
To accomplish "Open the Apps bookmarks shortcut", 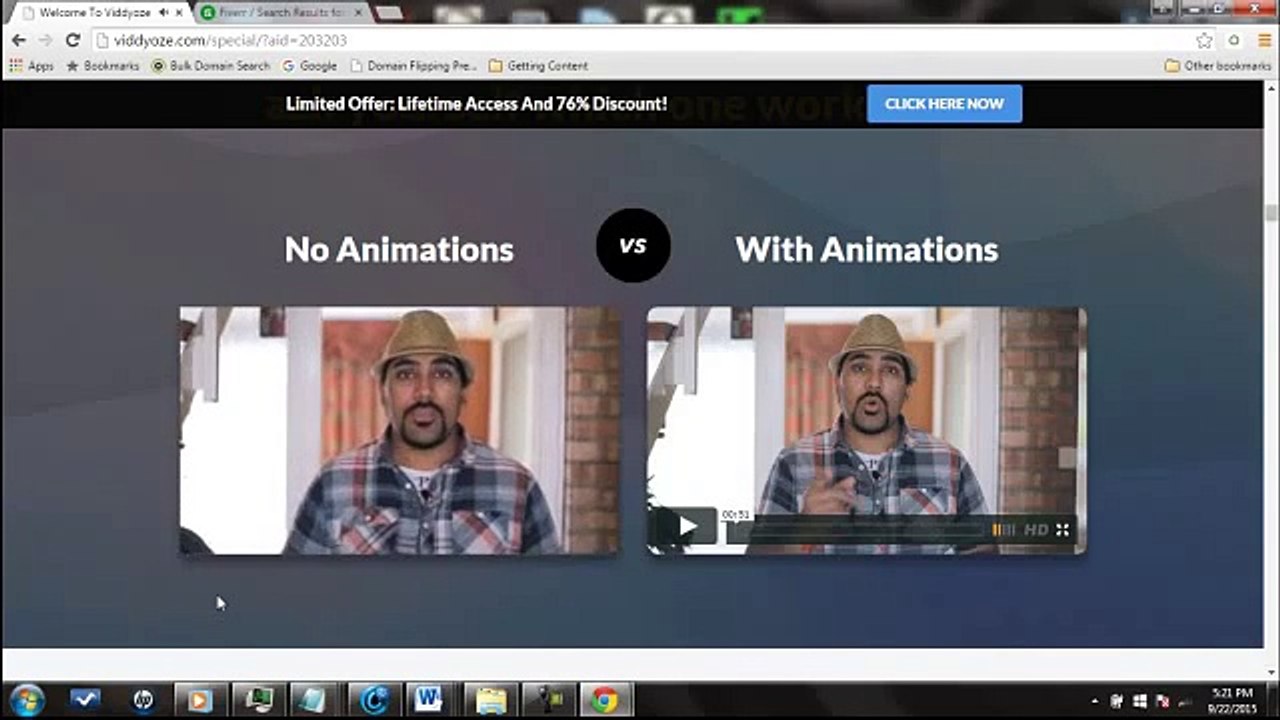I will pyautogui.click(x=31, y=66).
